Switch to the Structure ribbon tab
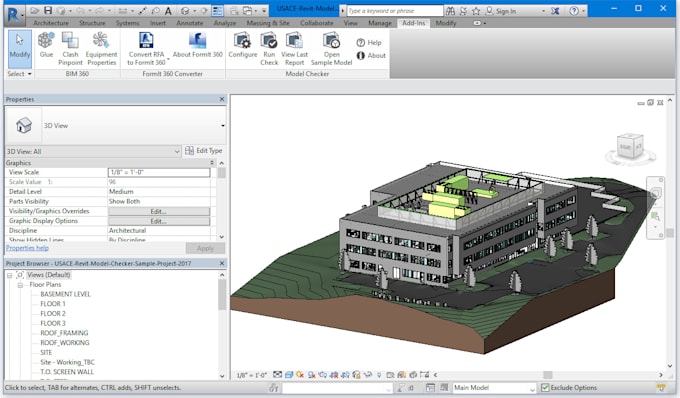The width and height of the screenshot is (680, 398). (x=92, y=23)
